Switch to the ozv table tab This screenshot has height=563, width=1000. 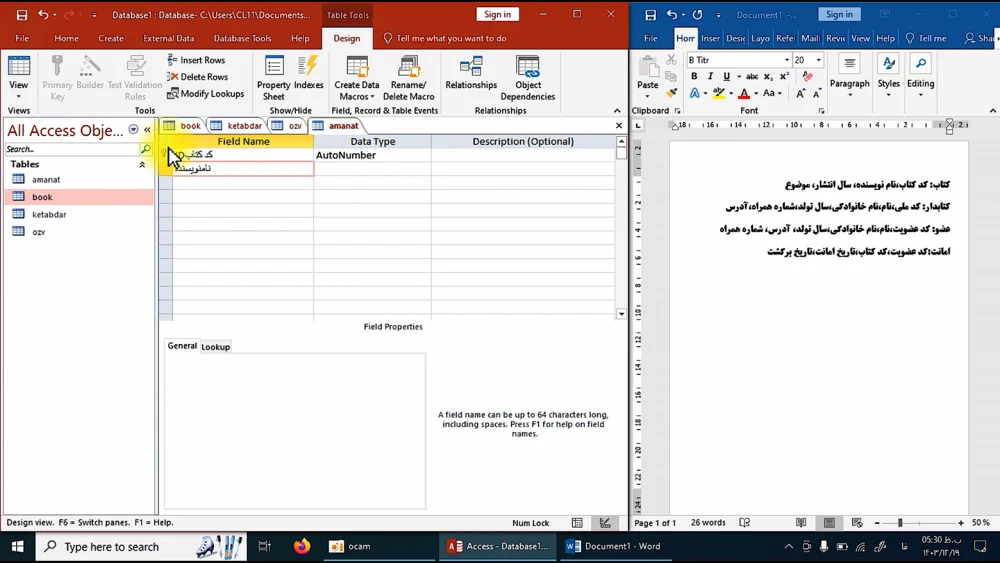pos(288,126)
